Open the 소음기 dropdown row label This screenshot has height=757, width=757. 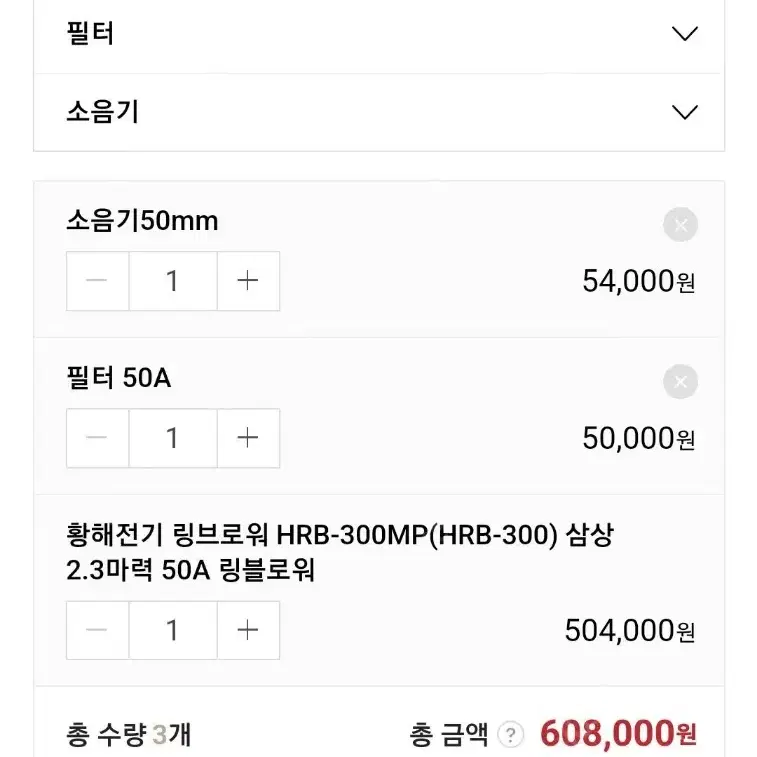102,112
